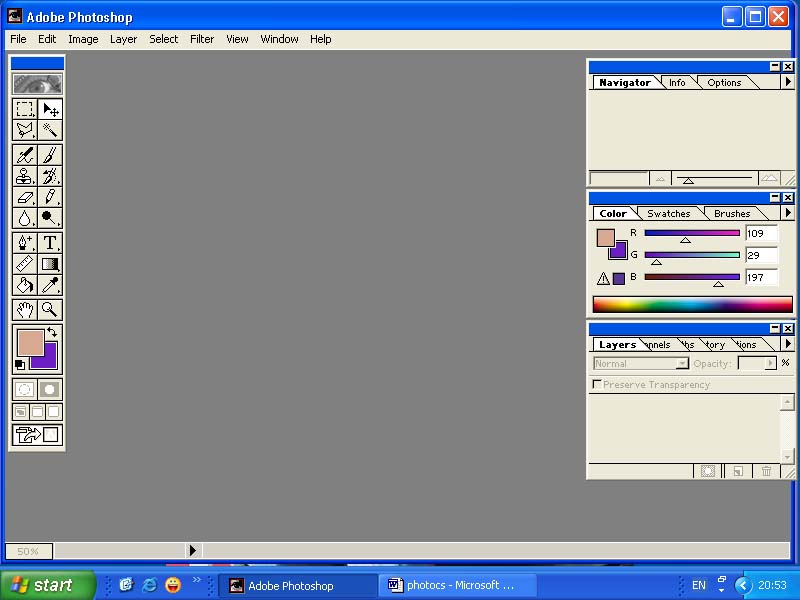
Task: Click the 50% zoom field in status bar
Action: click(29, 551)
